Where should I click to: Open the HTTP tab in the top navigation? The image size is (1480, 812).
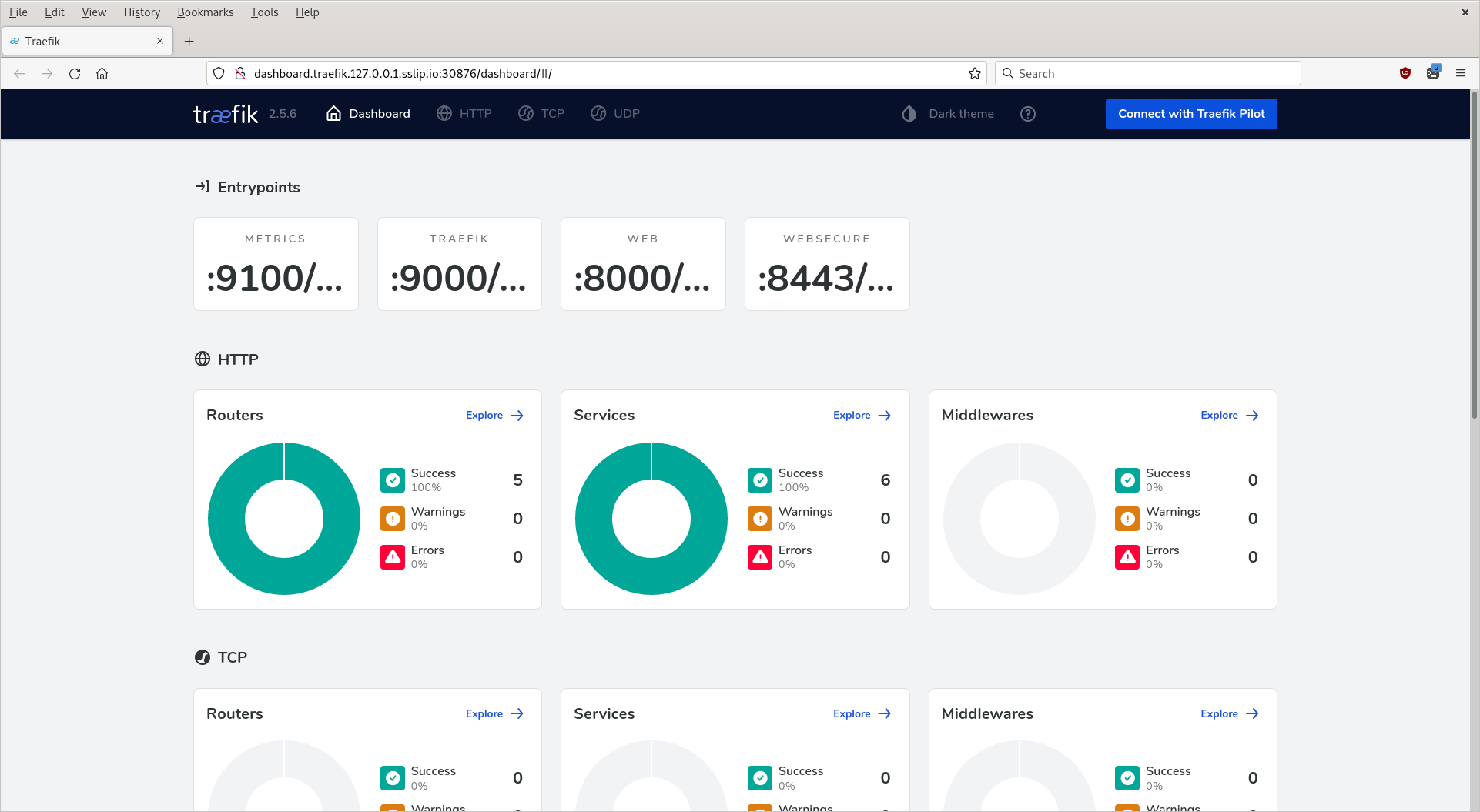[x=464, y=114]
